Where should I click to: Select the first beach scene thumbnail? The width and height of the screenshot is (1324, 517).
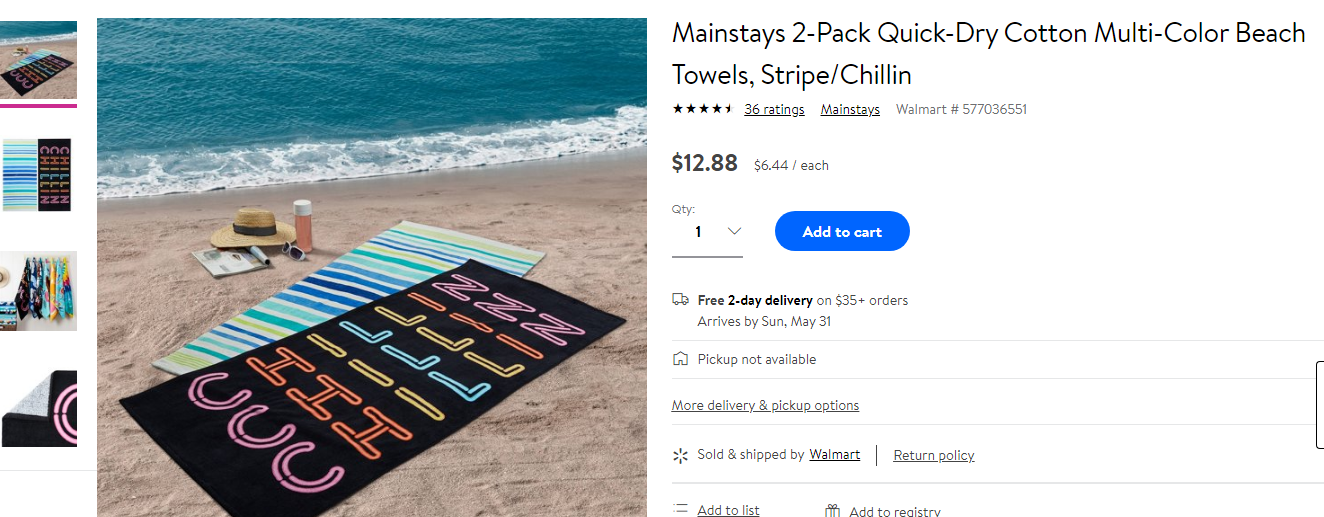pyautogui.click(x=39, y=61)
